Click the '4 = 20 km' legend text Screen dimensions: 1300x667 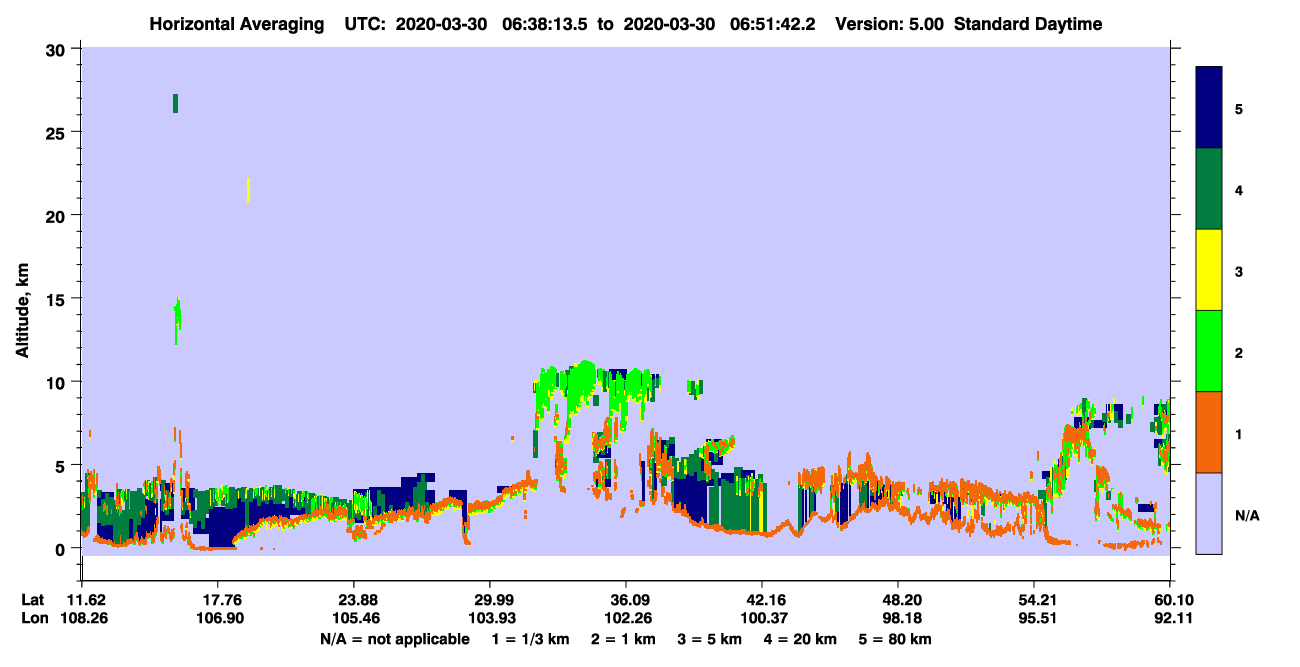[800, 639]
